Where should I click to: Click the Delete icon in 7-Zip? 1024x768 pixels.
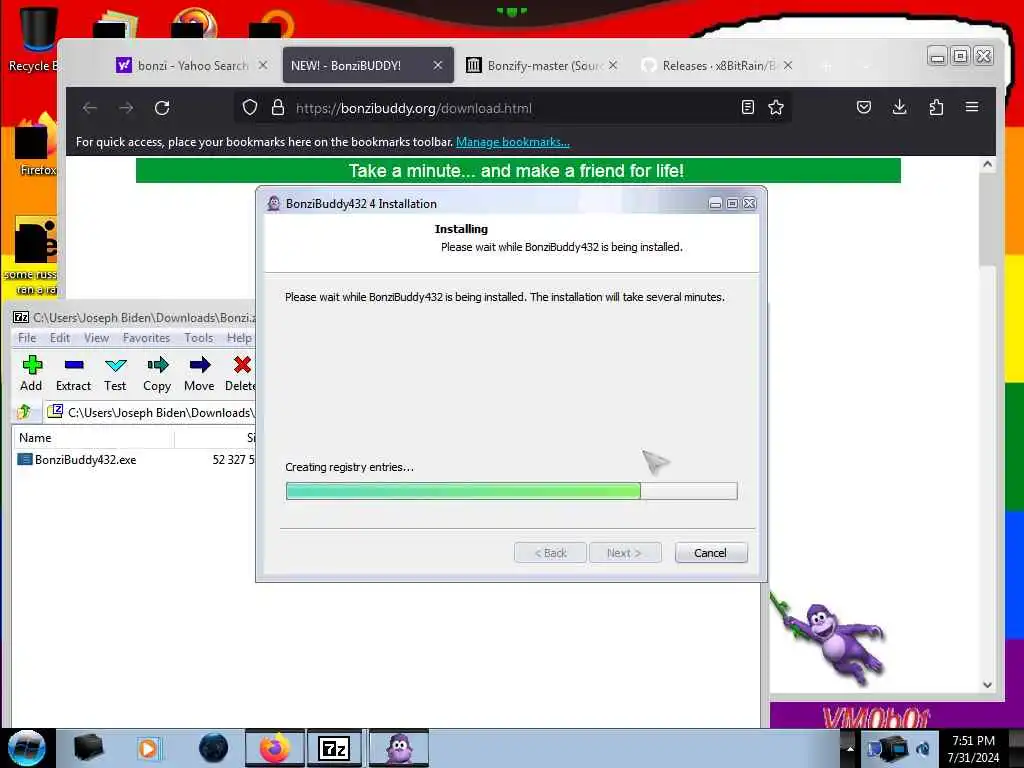point(242,364)
